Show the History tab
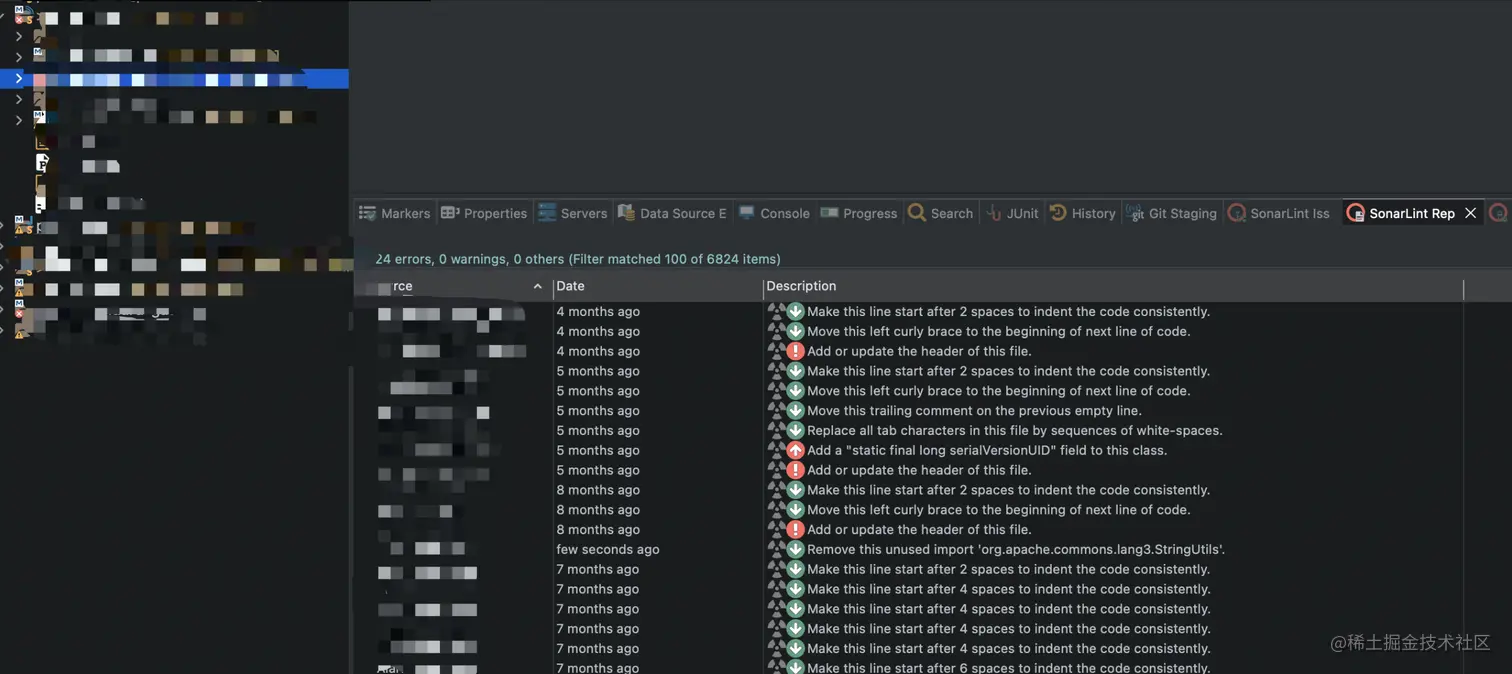 coord(1082,213)
